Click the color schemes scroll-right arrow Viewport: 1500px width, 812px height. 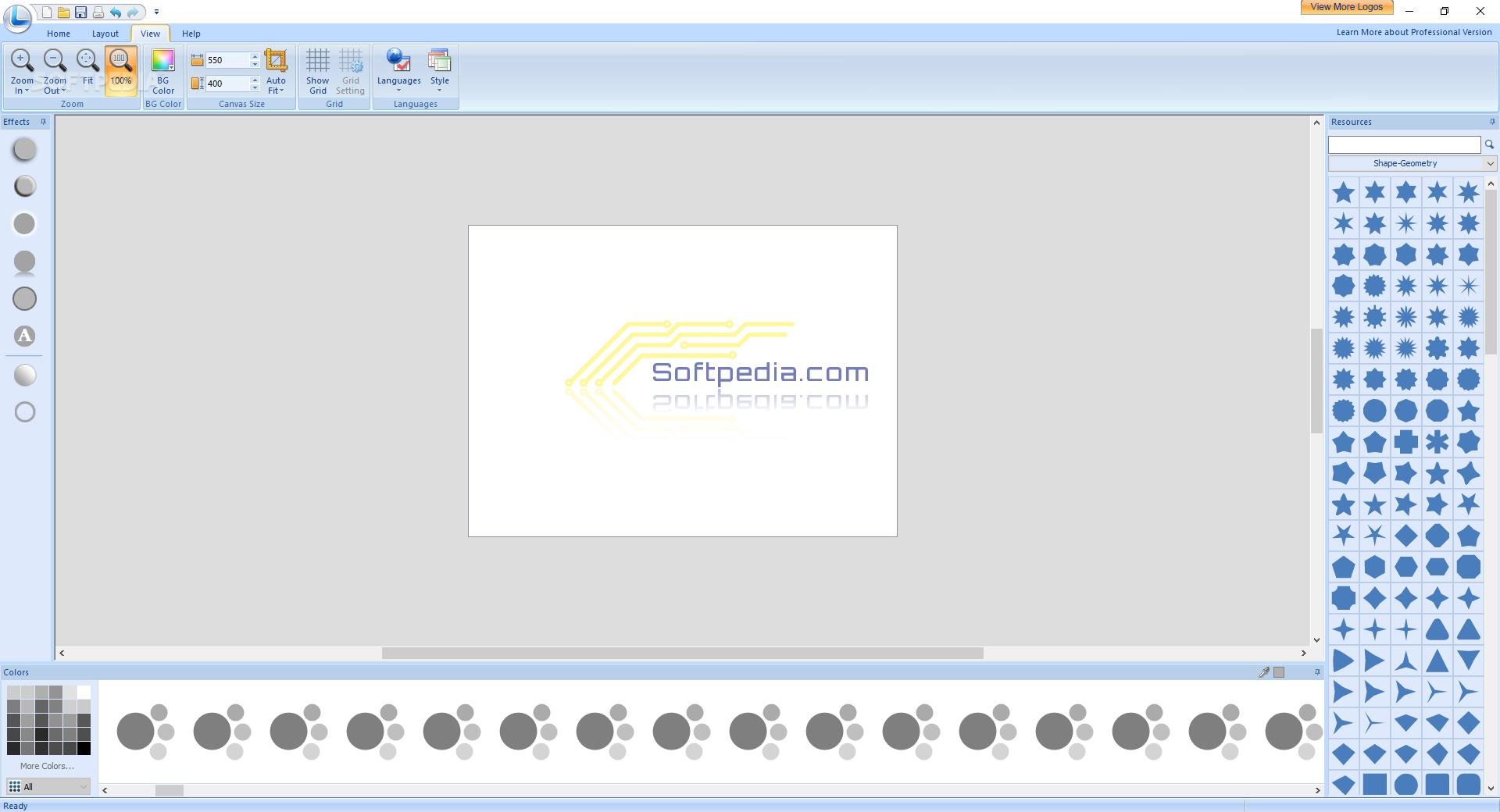click(x=1317, y=790)
